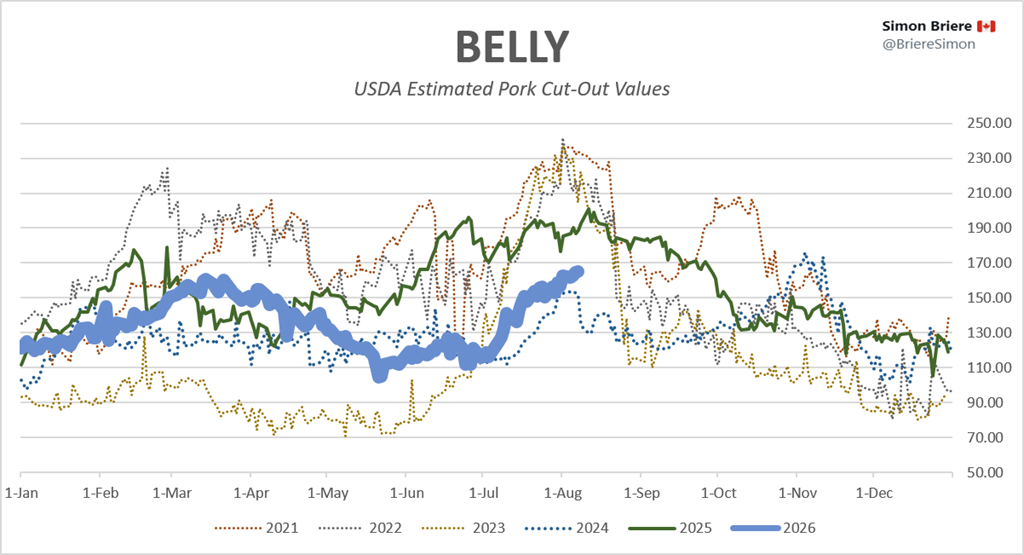Click the end of the 2026 line

point(578,271)
